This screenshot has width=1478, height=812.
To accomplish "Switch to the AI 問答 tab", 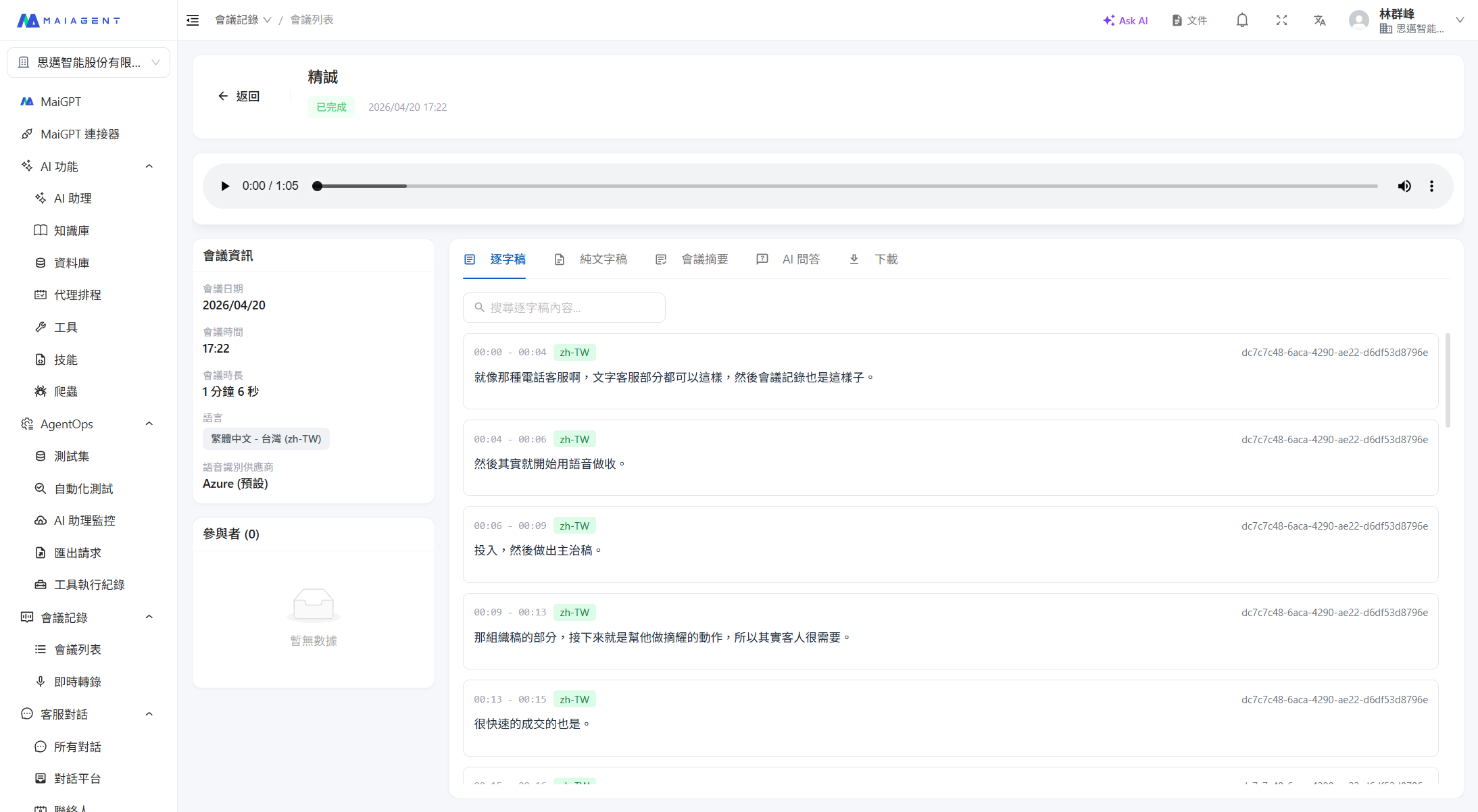I will [x=800, y=259].
